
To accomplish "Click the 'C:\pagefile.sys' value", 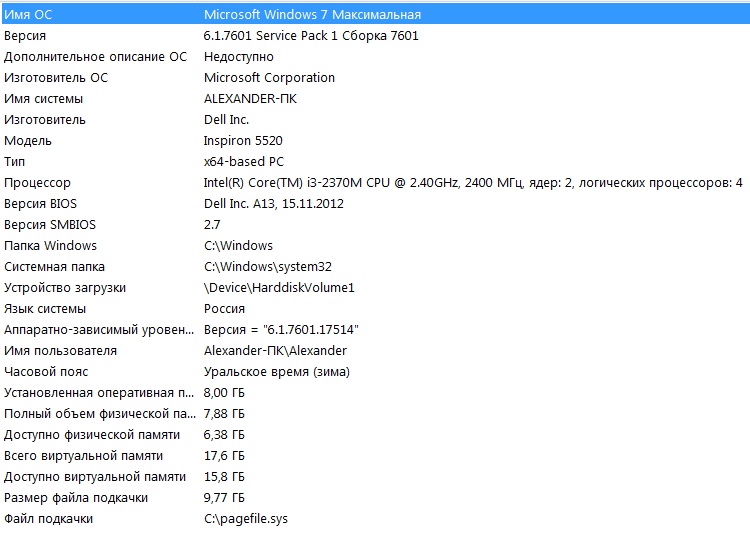I will pos(246,520).
